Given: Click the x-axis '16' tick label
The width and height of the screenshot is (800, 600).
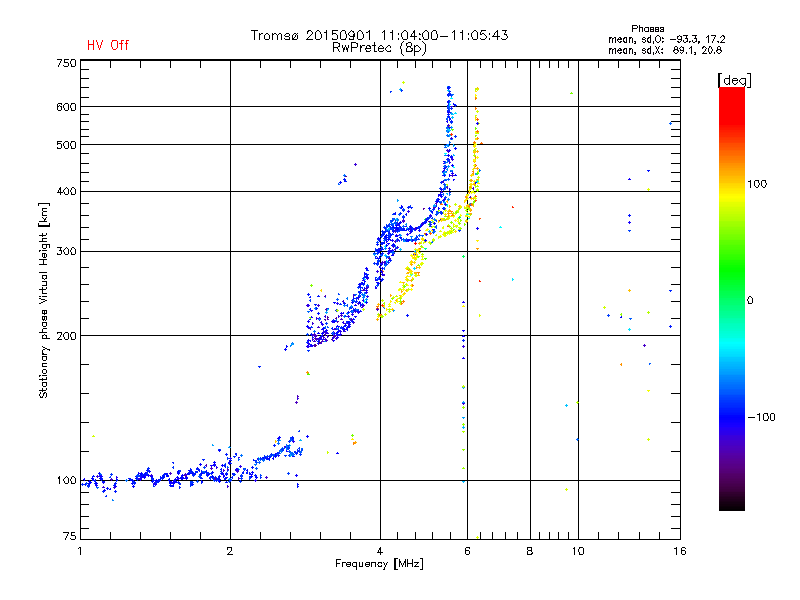Looking at the screenshot, I should point(680,551).
